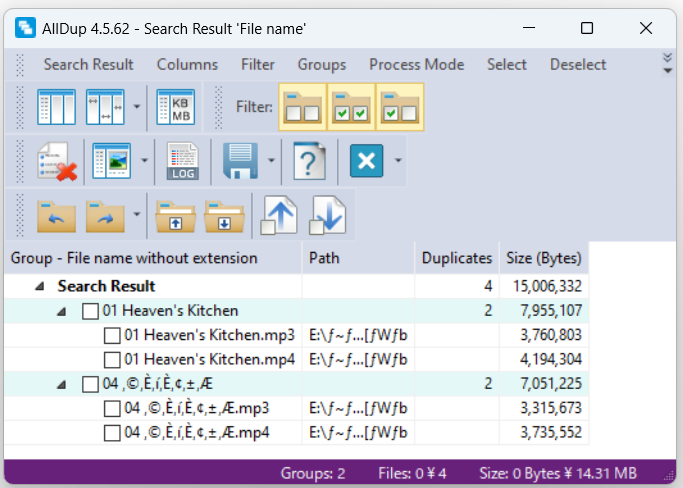Click the Groups: 2 status bar entry
Viewport: 683px width, 488px height.
313,473
